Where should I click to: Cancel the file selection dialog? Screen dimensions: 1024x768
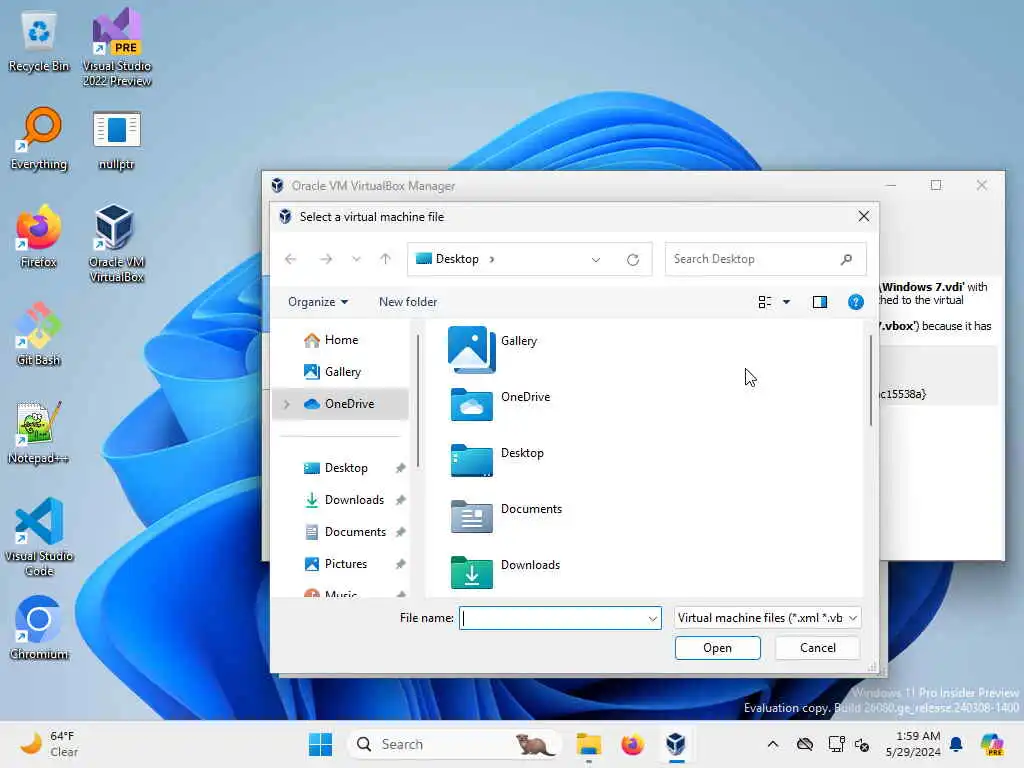click(817, 648)
